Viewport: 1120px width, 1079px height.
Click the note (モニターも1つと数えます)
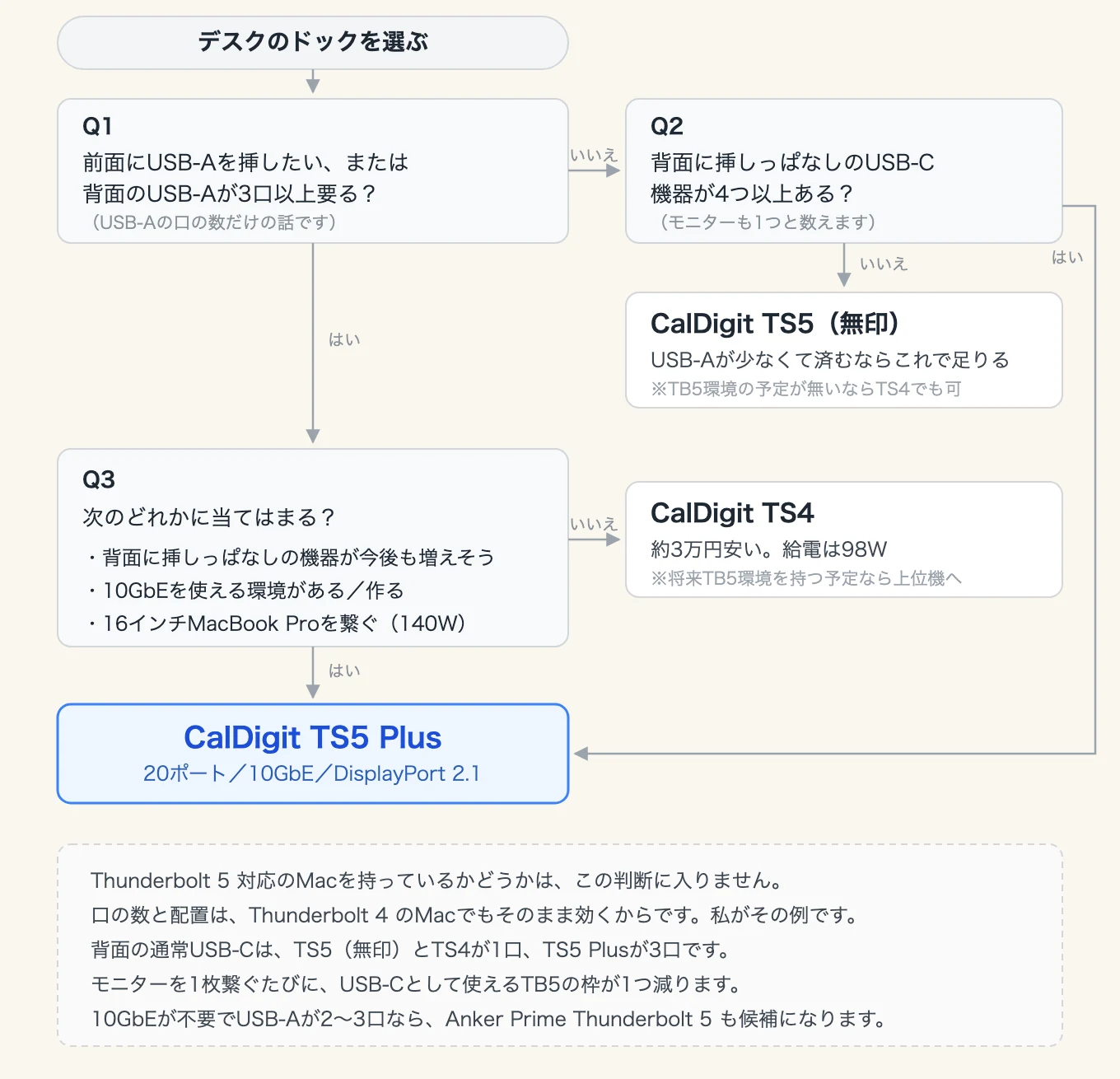(x=768, y=222)
